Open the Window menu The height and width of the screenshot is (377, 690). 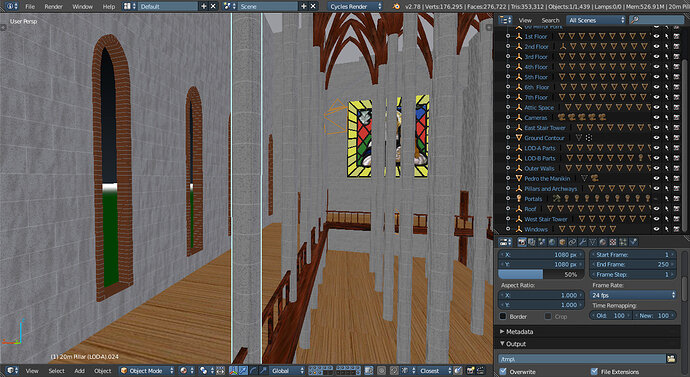coord(82,7)
